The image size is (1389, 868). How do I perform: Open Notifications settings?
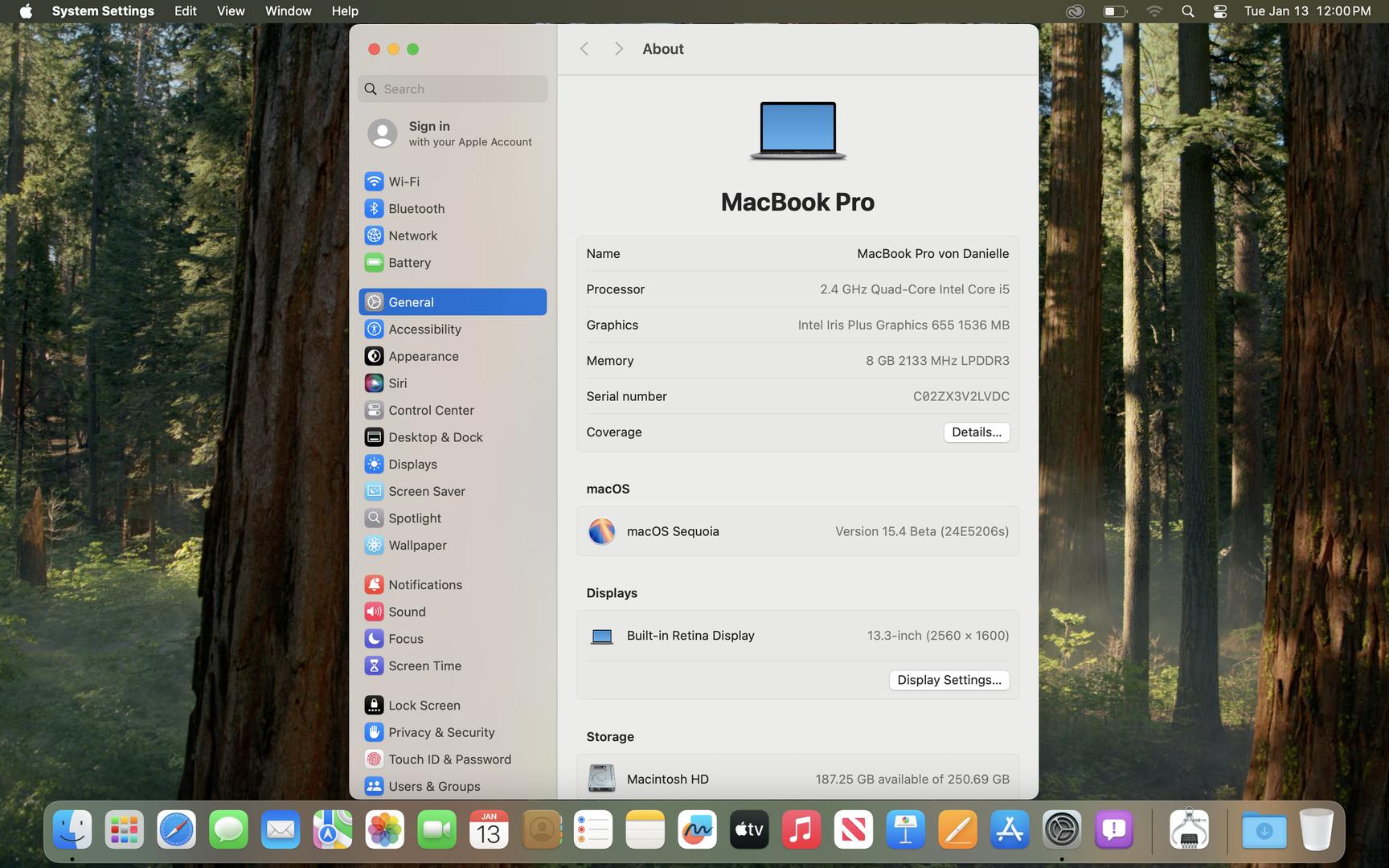[425, 585]
